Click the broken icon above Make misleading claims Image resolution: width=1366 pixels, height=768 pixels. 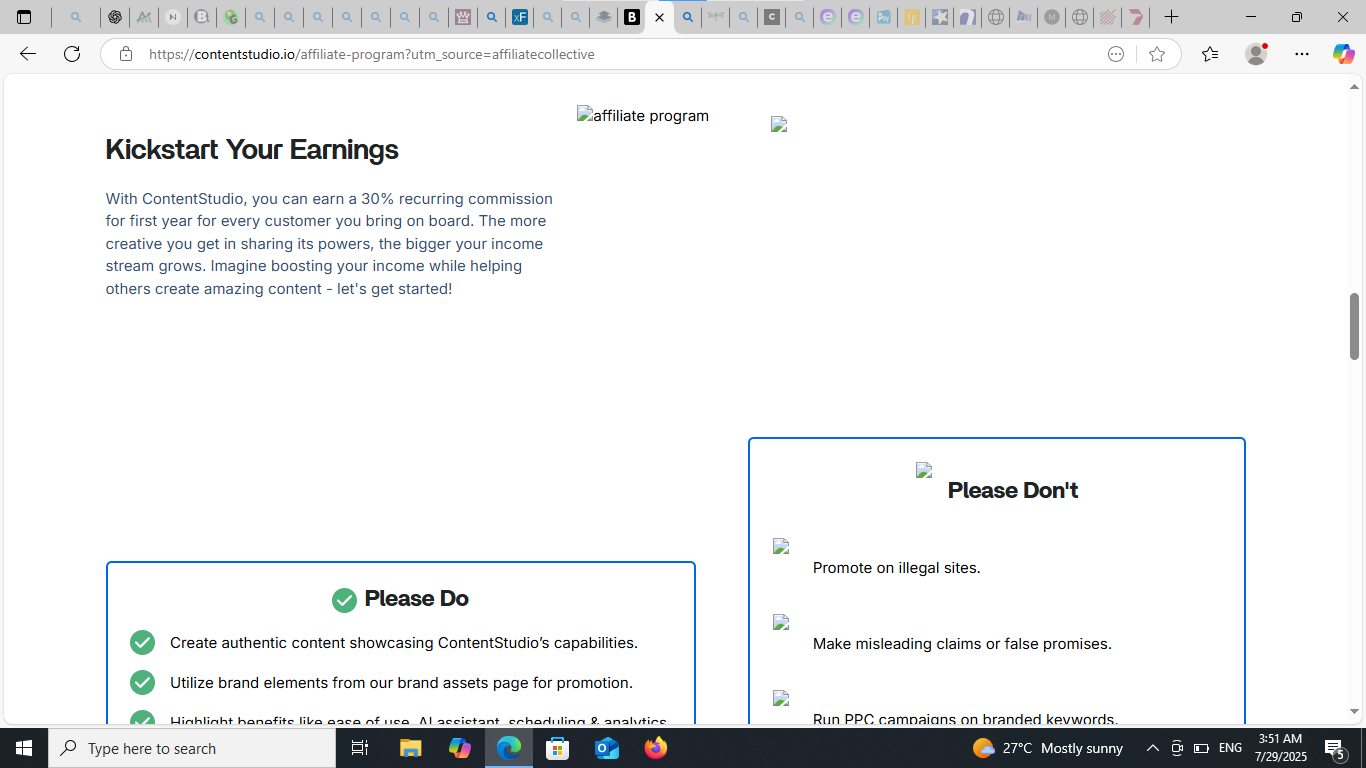click(x=781, y=622)
